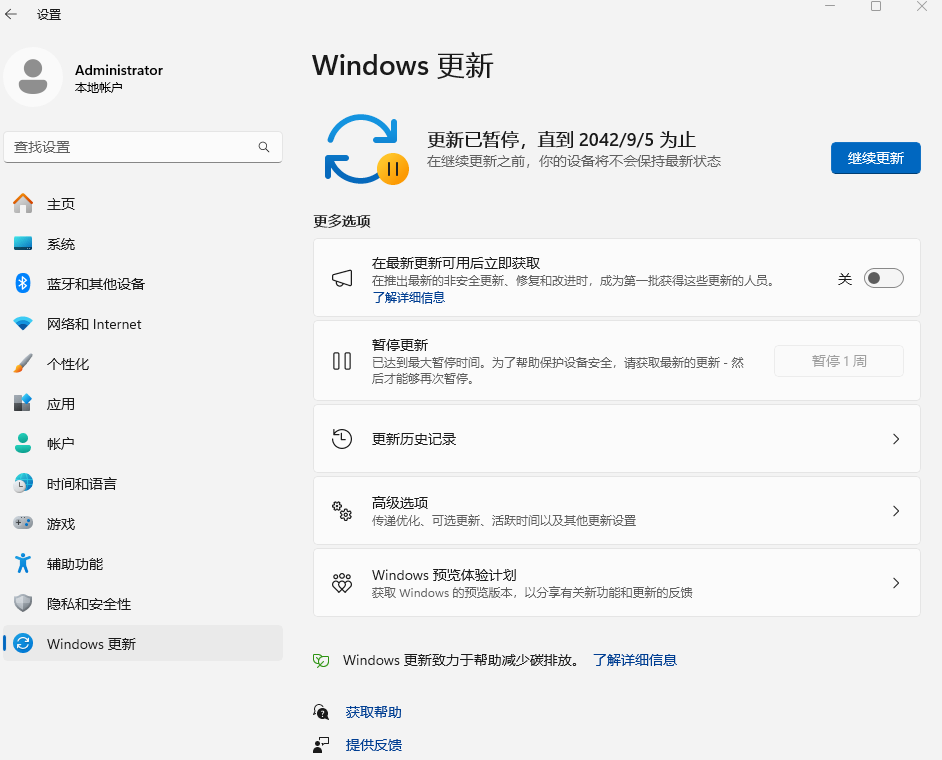Screen dimensions: 942x760
Task: Click the 提供反馈 link
Action: (x=373, y=745)
